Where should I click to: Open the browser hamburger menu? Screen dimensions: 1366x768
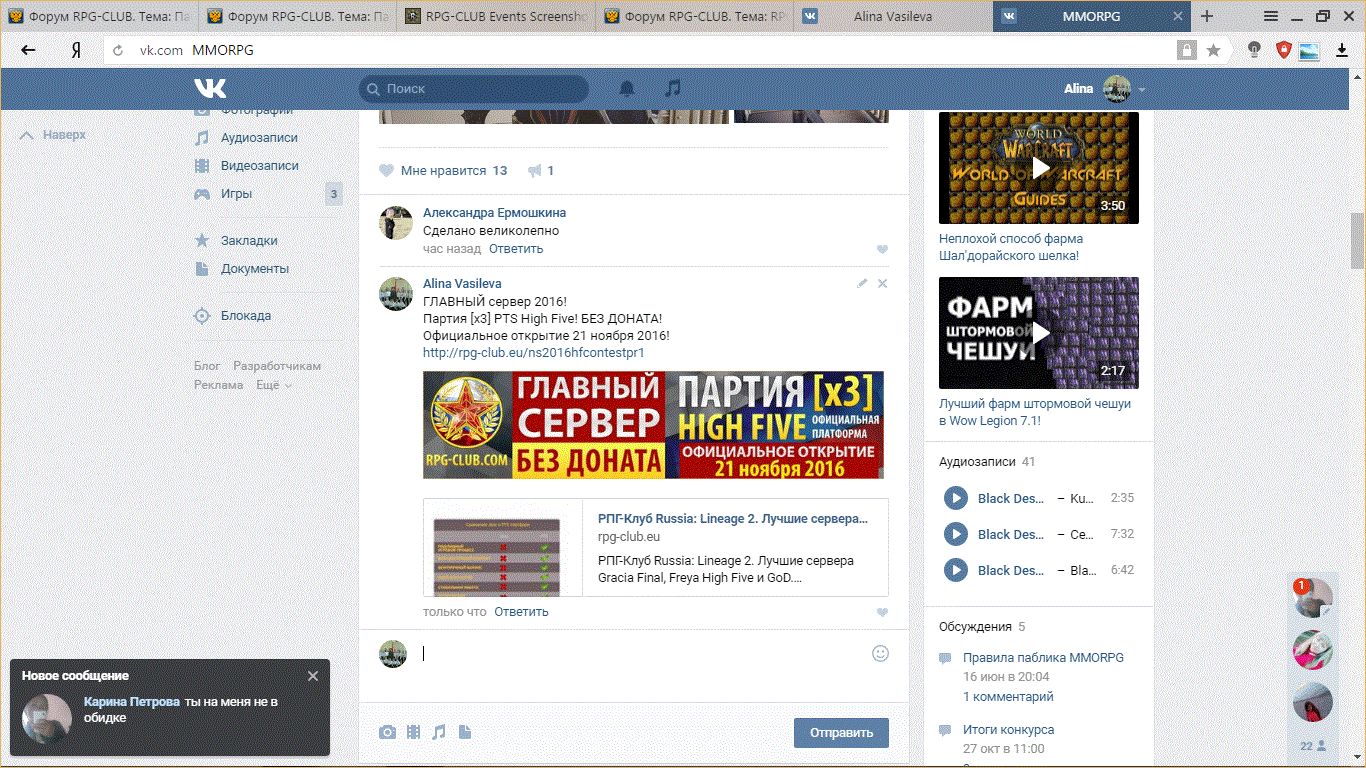[x=1271, y=16]
